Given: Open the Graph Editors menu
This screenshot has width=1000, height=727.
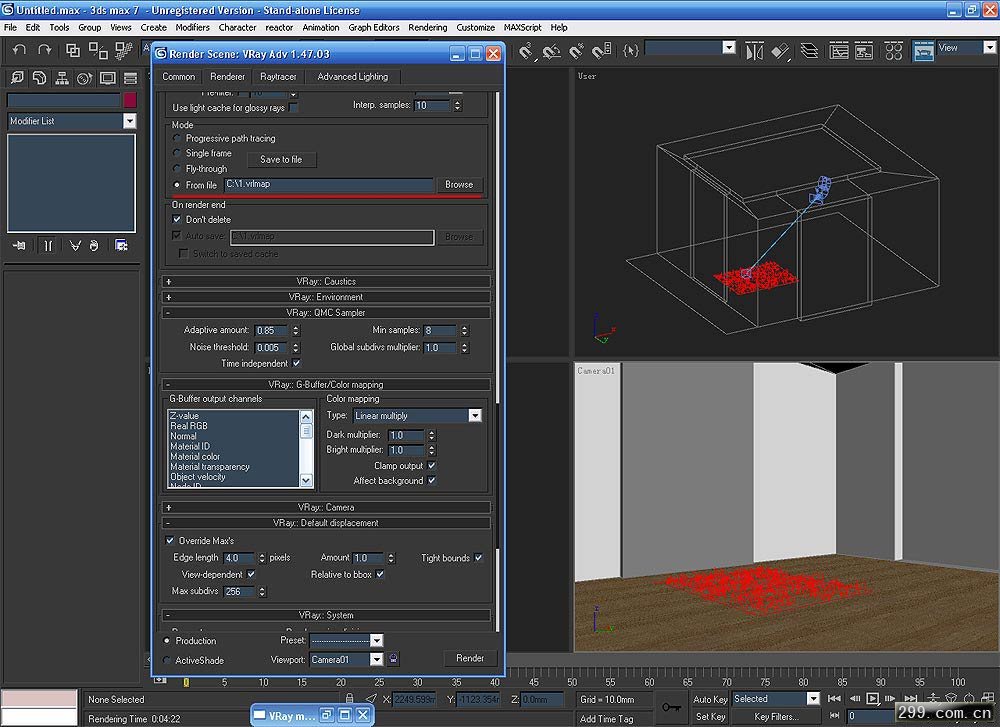Looking at the screenshot, I should click(x=374, y=27).
